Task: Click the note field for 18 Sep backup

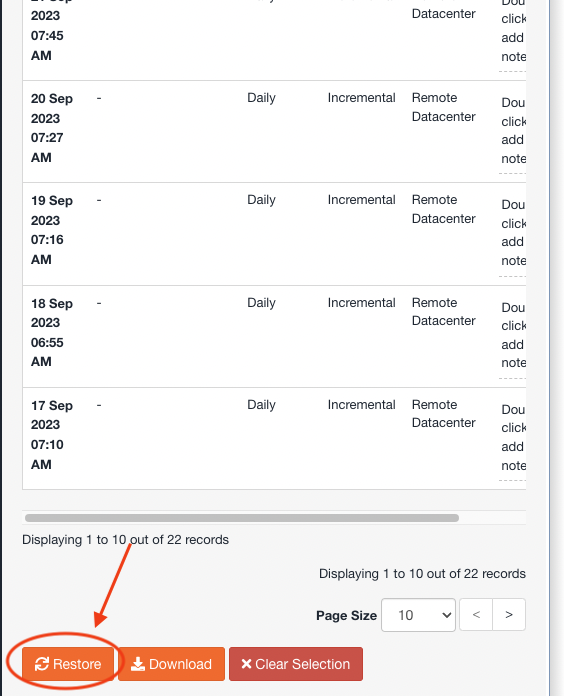Action: pos(513,336)
